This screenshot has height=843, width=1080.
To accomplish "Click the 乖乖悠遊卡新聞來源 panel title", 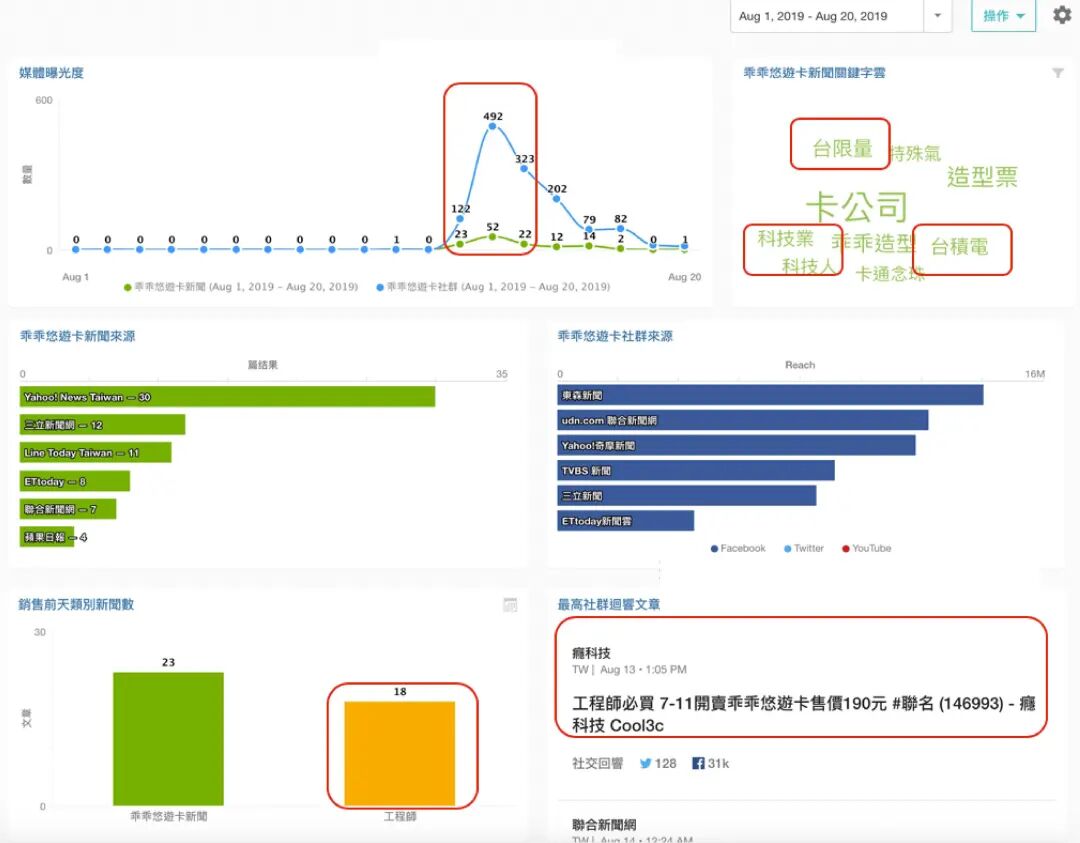I will pos(77,336).
